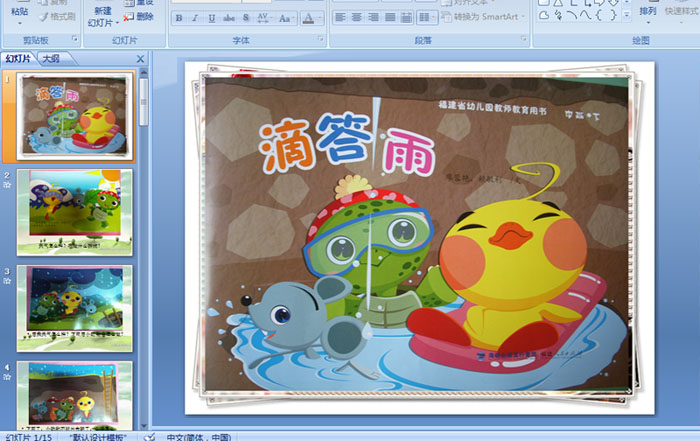Click scroll down arrow in slides pane
The image size is (700, 441).
tap(144, 426)
